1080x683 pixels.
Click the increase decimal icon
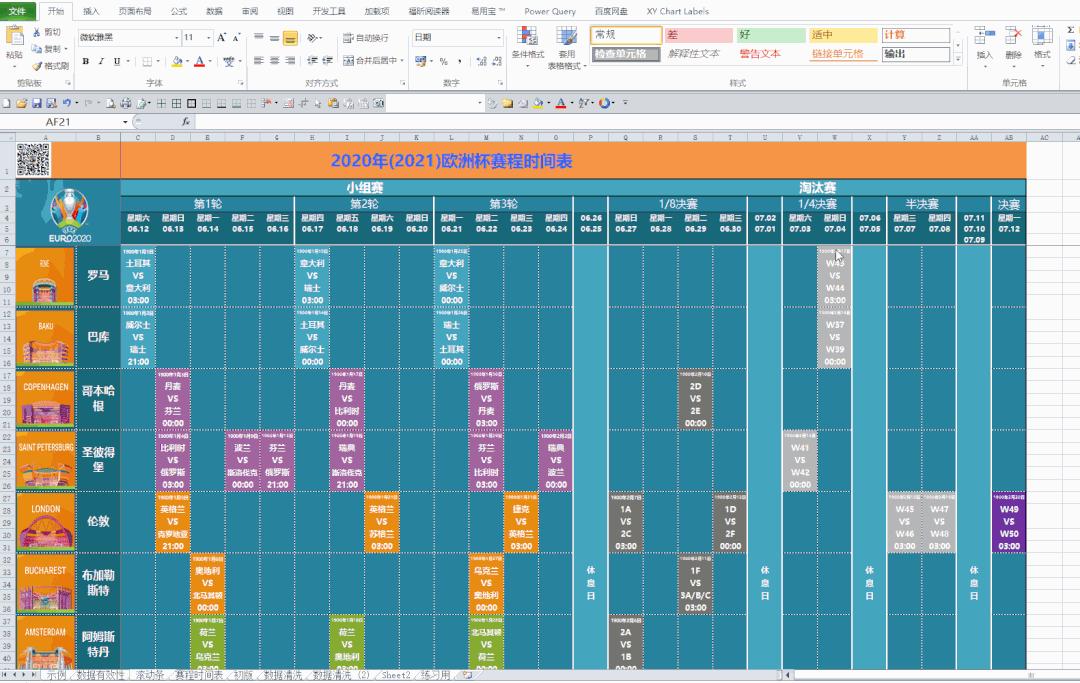click(x=481, y=61)
